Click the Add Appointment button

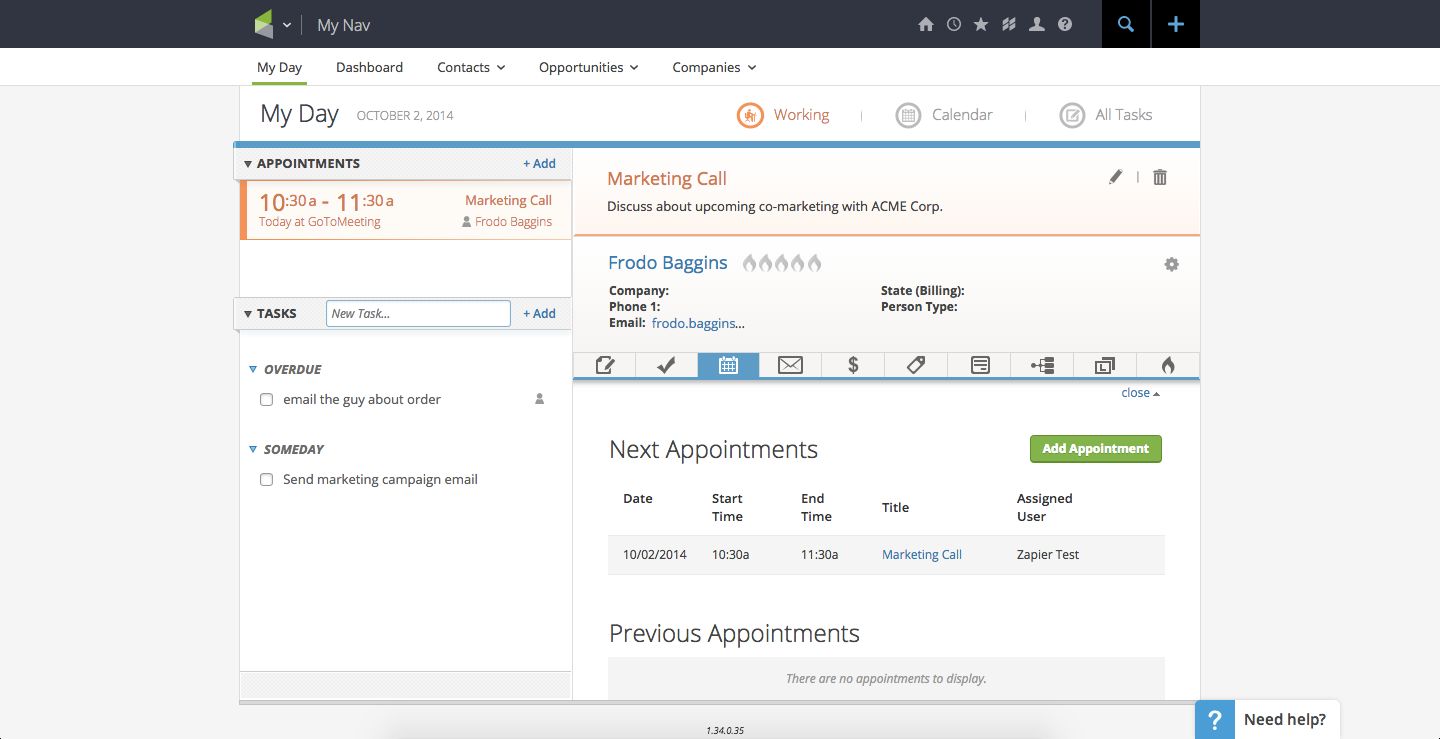[x=1095, y=449]
